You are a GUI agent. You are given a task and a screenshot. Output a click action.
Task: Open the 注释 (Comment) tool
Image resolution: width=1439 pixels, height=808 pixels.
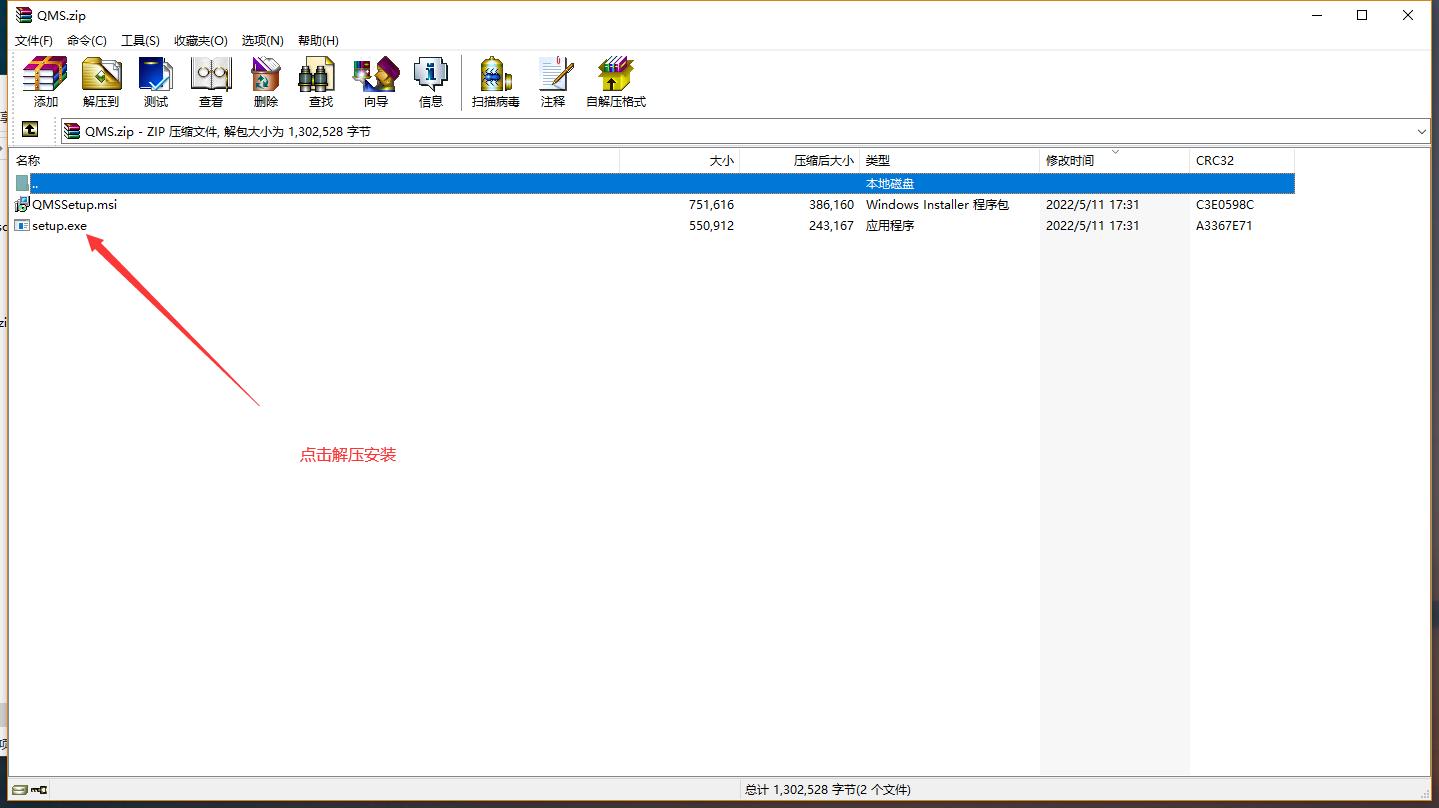(553, 81)
